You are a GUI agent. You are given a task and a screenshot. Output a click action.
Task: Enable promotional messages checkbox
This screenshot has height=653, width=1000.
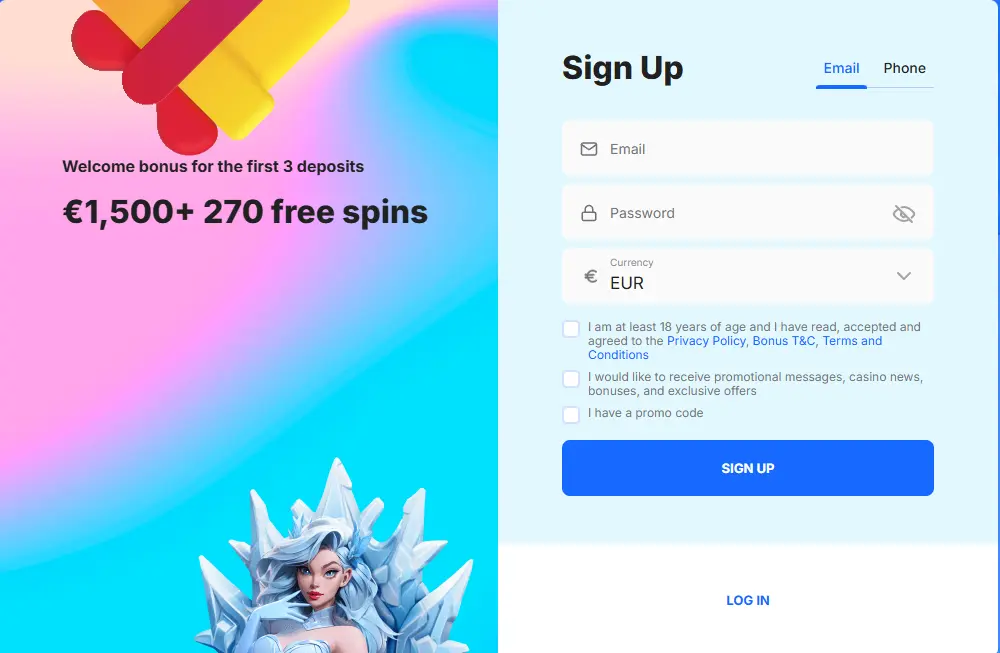tap(571, 379)
